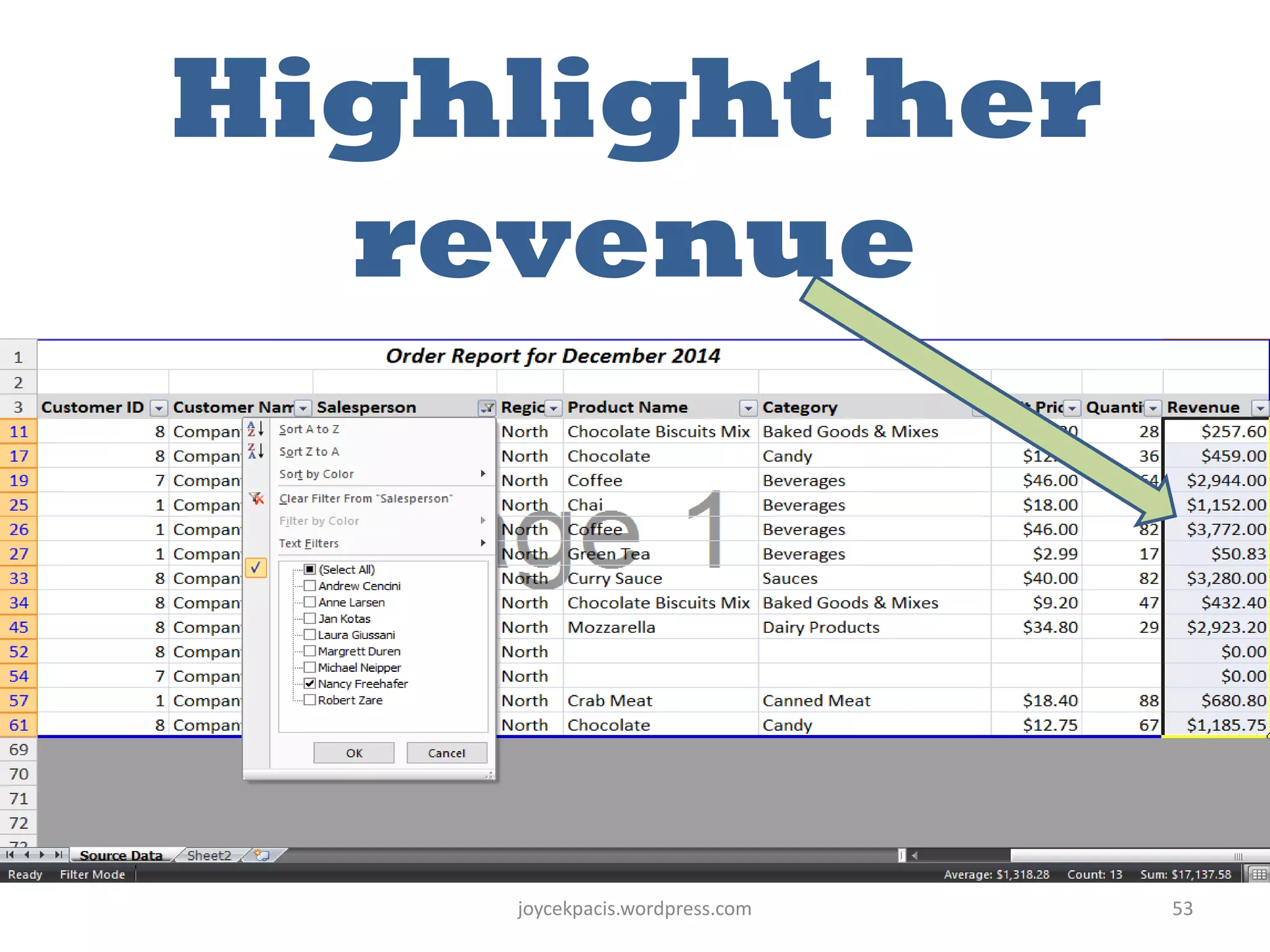Click the $257.60 revenue cell
The width and height of the screenshot is (1270, 952).
1216,431
